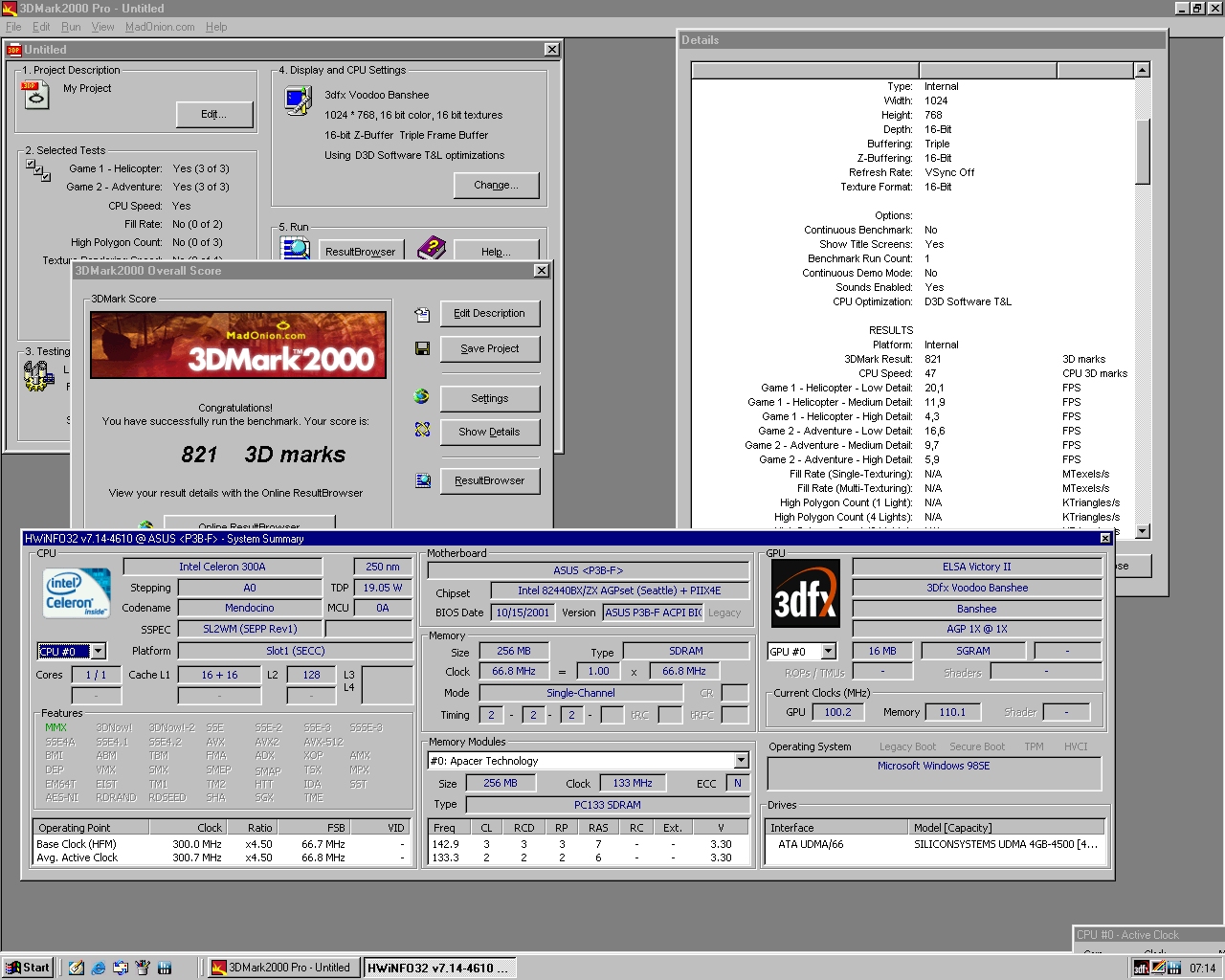The width and height of the screenshot is (1225, 980).
Task: Click the ELSA Victory II GPU field
Action: point(976,567)
